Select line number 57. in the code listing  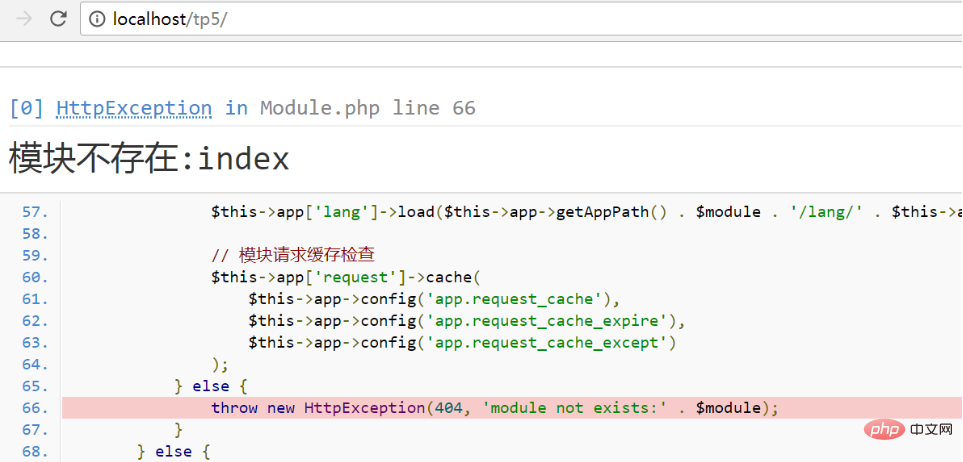pos(35,213)
